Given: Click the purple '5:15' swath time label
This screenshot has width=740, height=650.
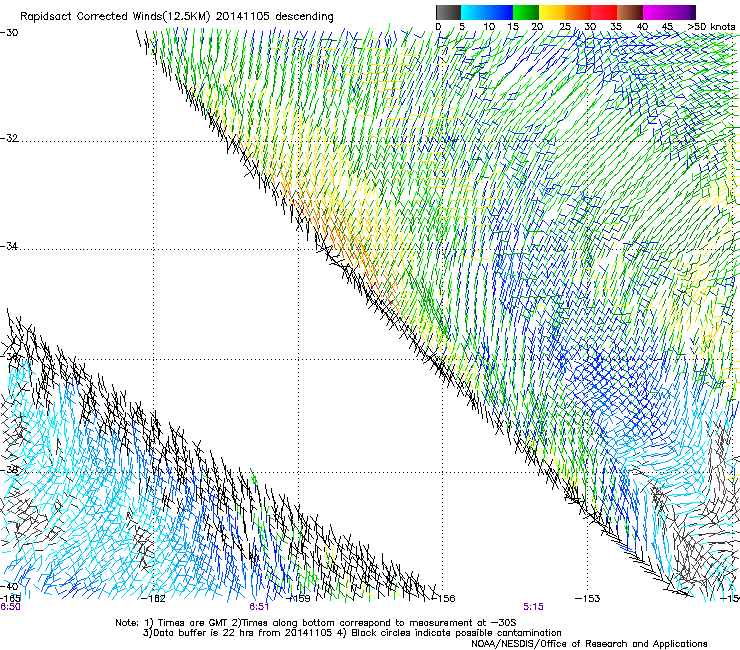Looking at the screenshot, I should point(533,607).
